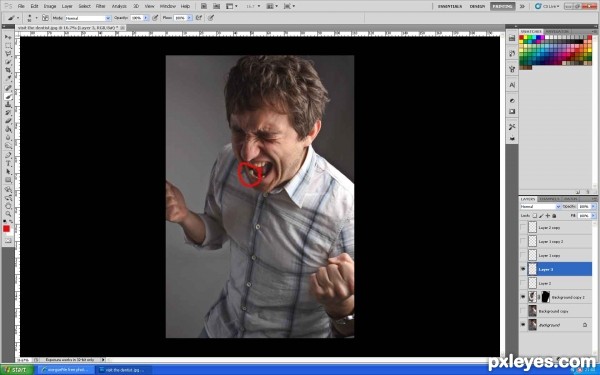Open brush Flow slider arrow
The width and height of the screenshot is (600, 375).
(189, 18)
